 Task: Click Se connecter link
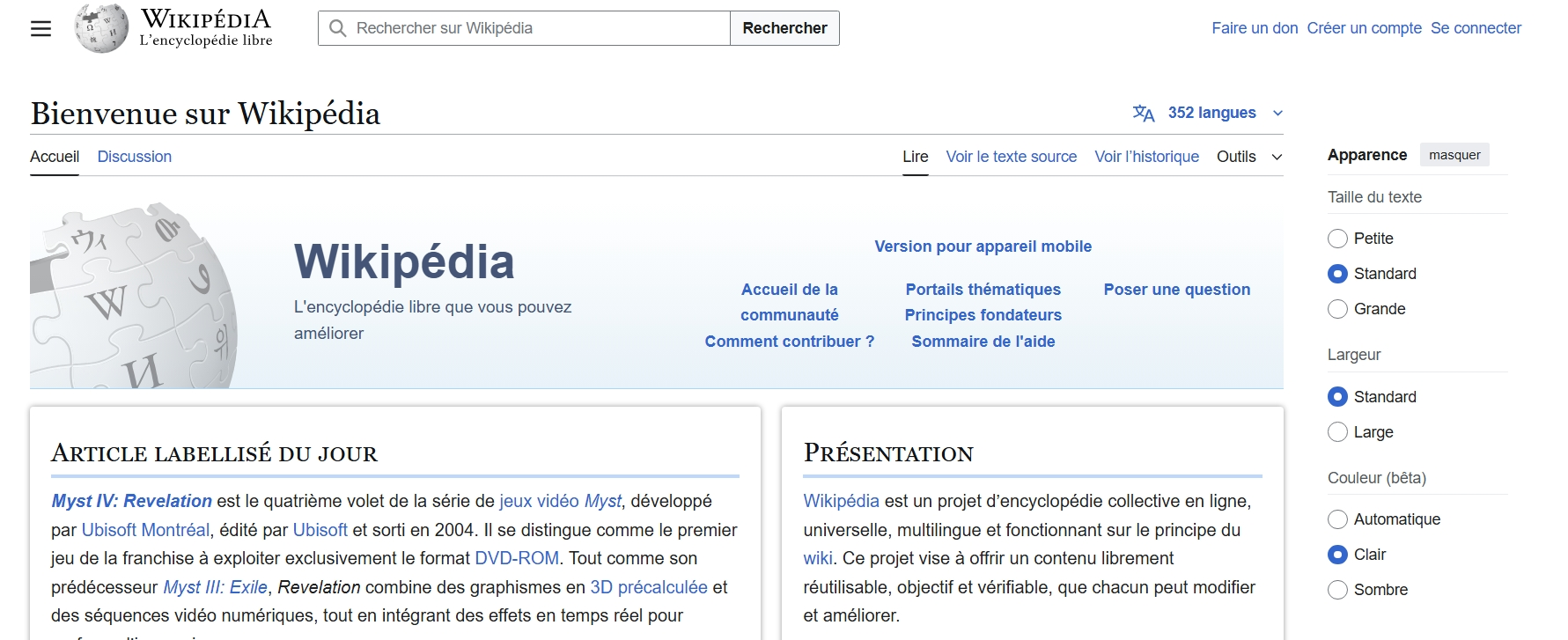click(x=1476, y=28)
